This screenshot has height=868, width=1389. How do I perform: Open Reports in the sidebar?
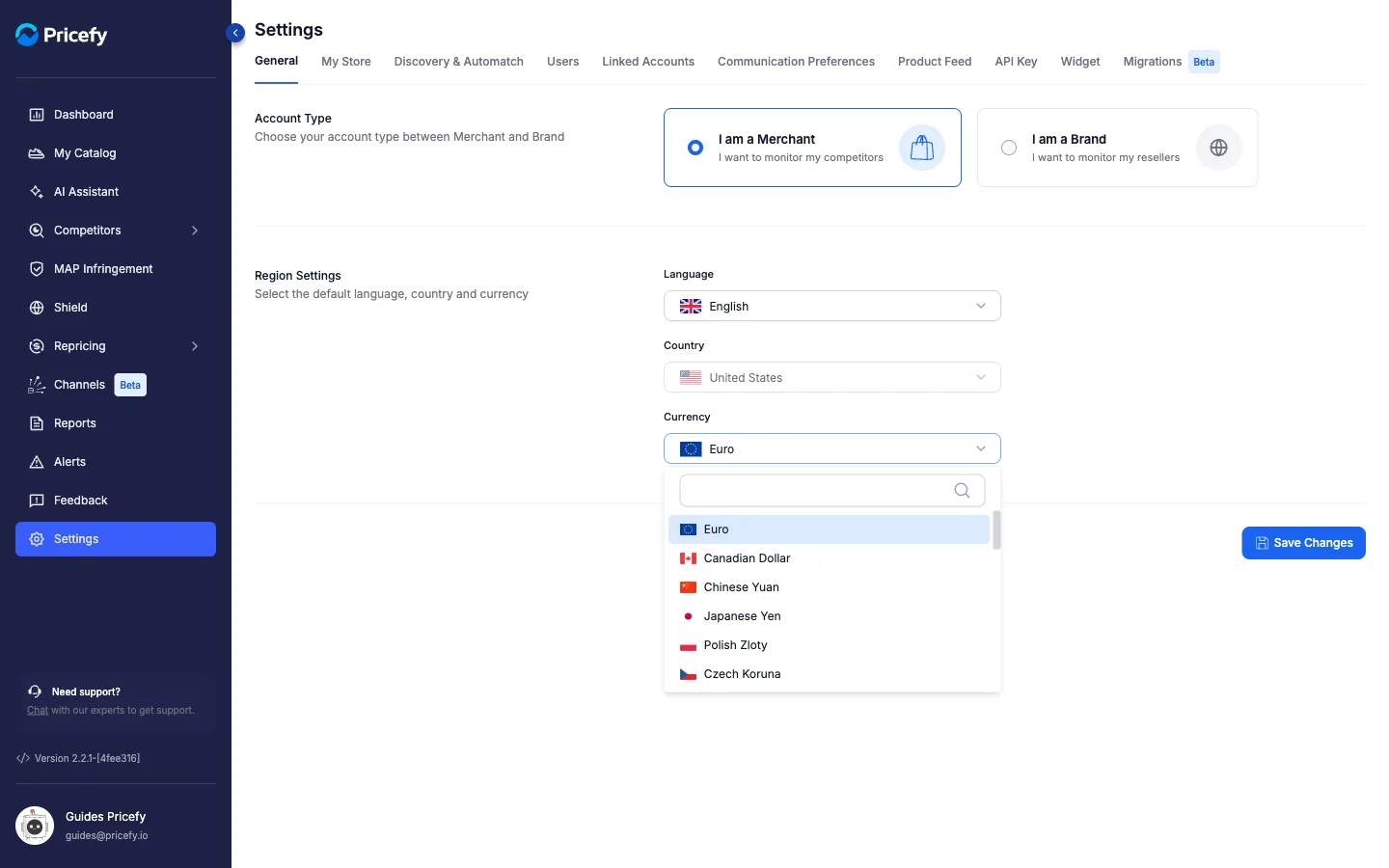point(116,423)
